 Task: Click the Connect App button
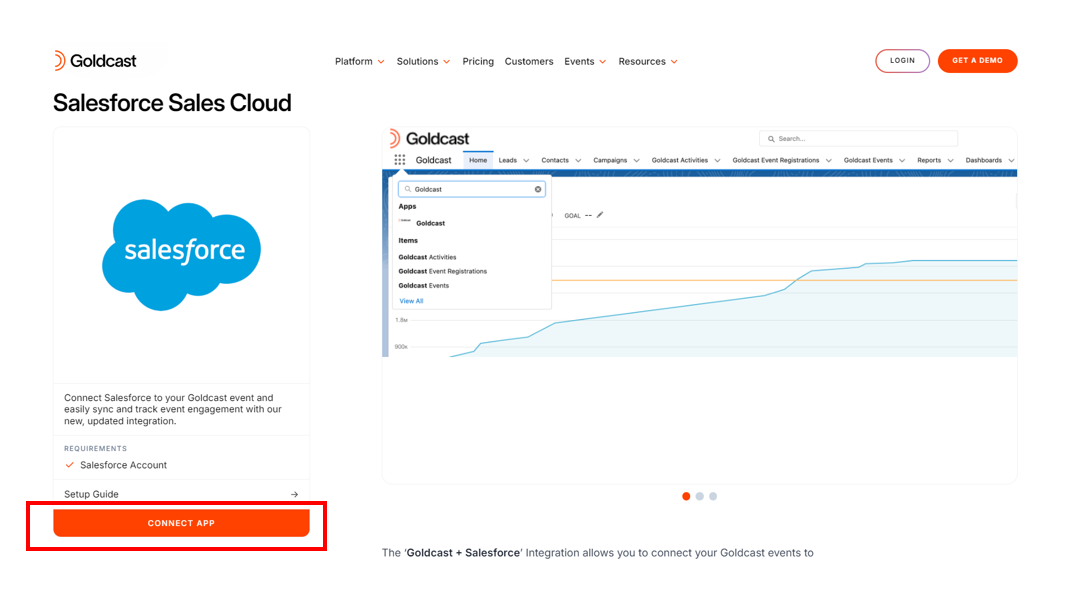(181, 523)
